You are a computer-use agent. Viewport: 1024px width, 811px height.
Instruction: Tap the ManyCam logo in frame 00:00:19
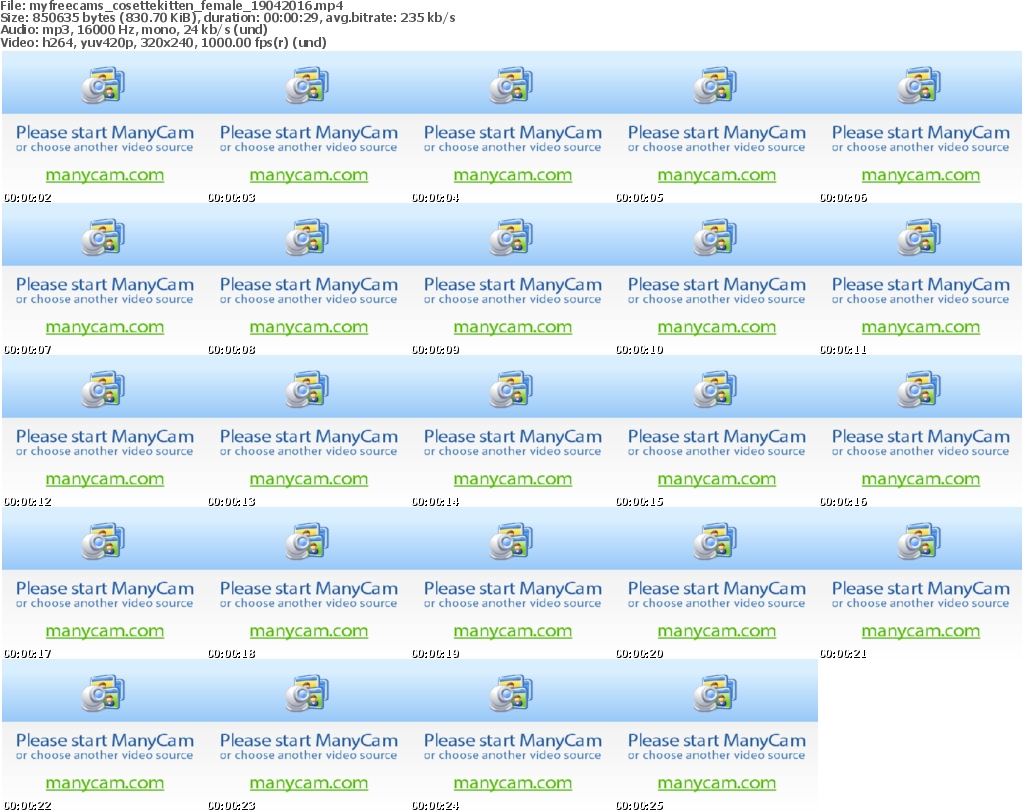(511, 541)
